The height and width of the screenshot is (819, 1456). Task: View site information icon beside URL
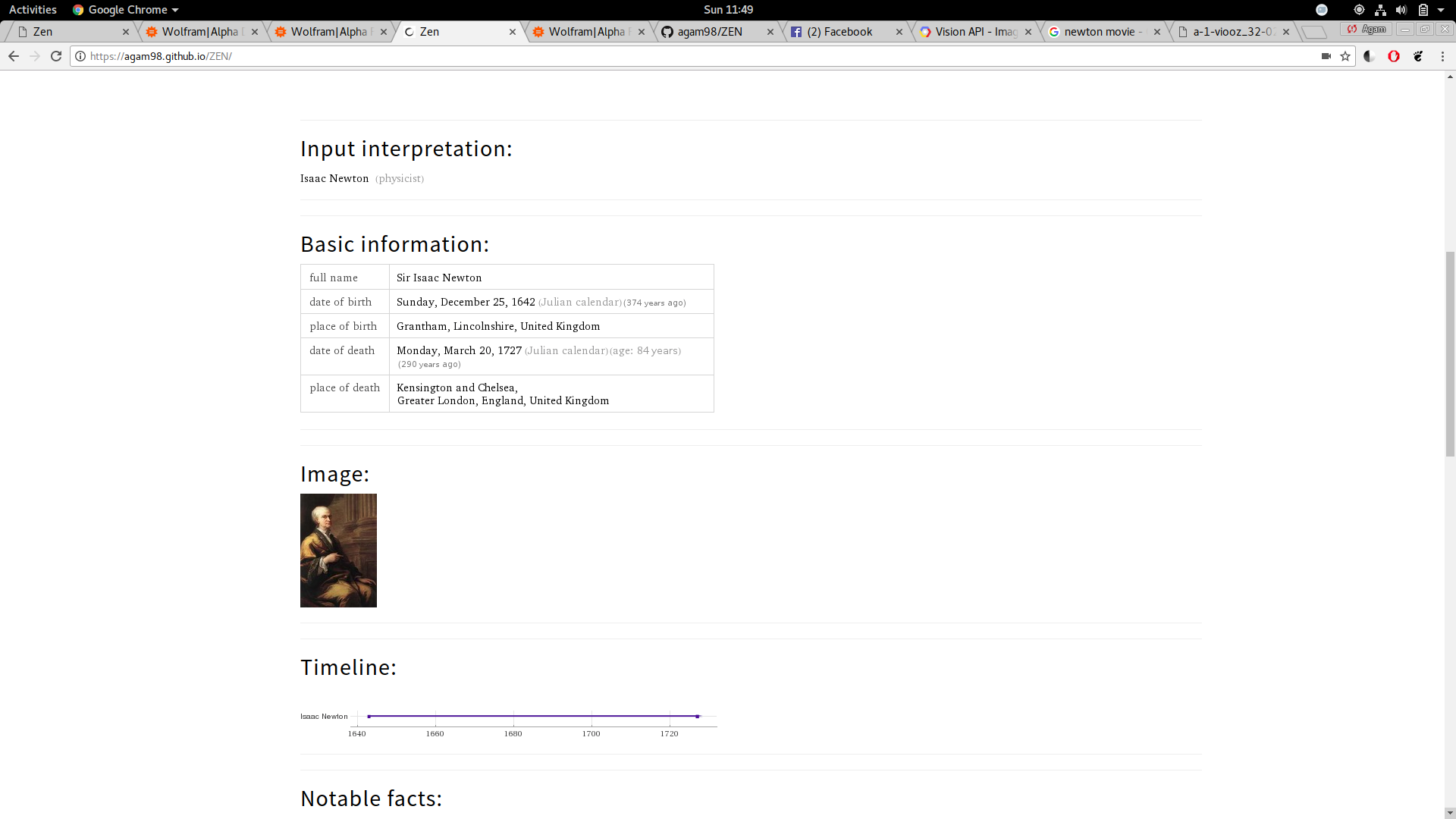click(x=80, y=56)
